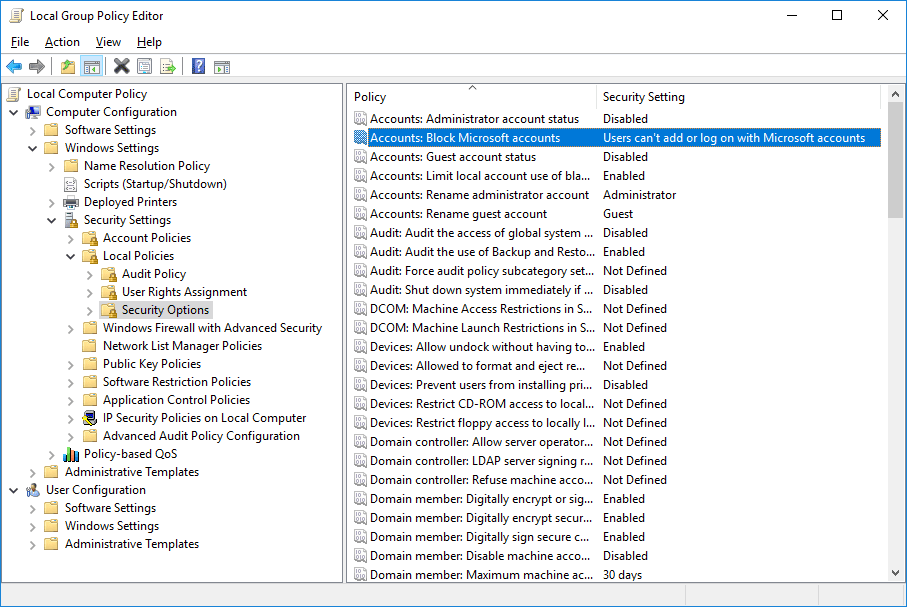Select Domain controller: LDAP server signing row

617,461
